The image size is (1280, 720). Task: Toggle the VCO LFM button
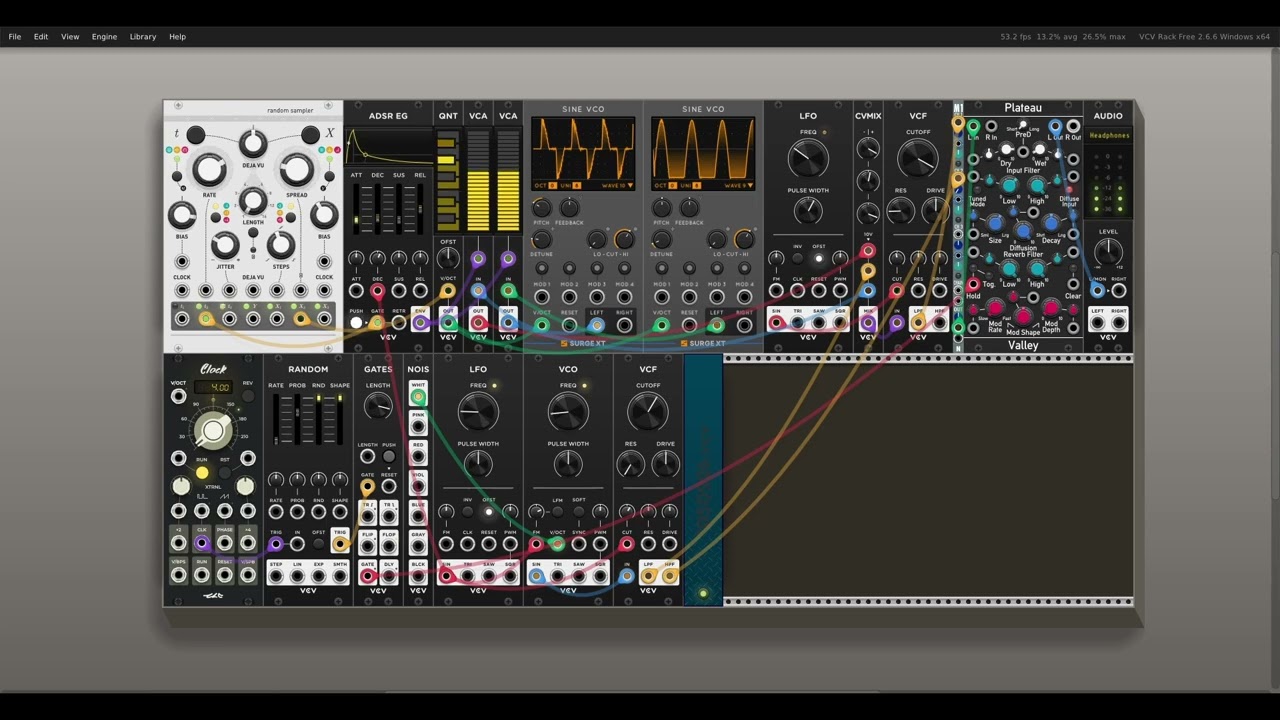click(557, 511)
